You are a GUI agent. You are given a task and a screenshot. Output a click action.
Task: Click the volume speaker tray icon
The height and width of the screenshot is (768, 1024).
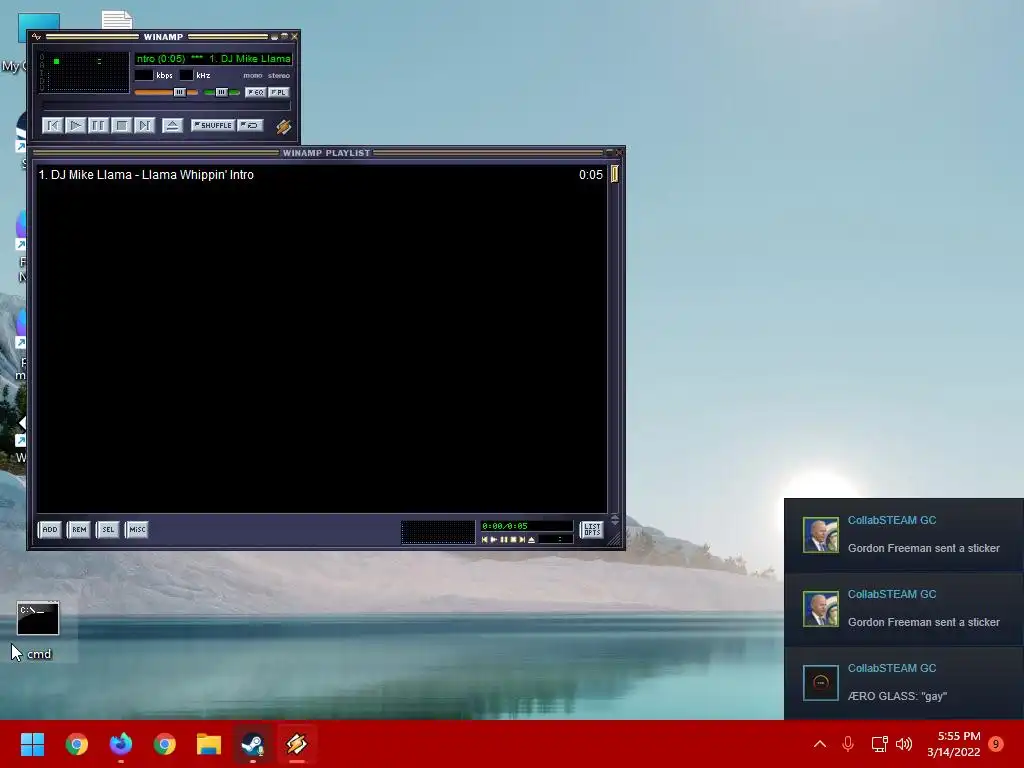pyautogui.click(x=904, y=744)
